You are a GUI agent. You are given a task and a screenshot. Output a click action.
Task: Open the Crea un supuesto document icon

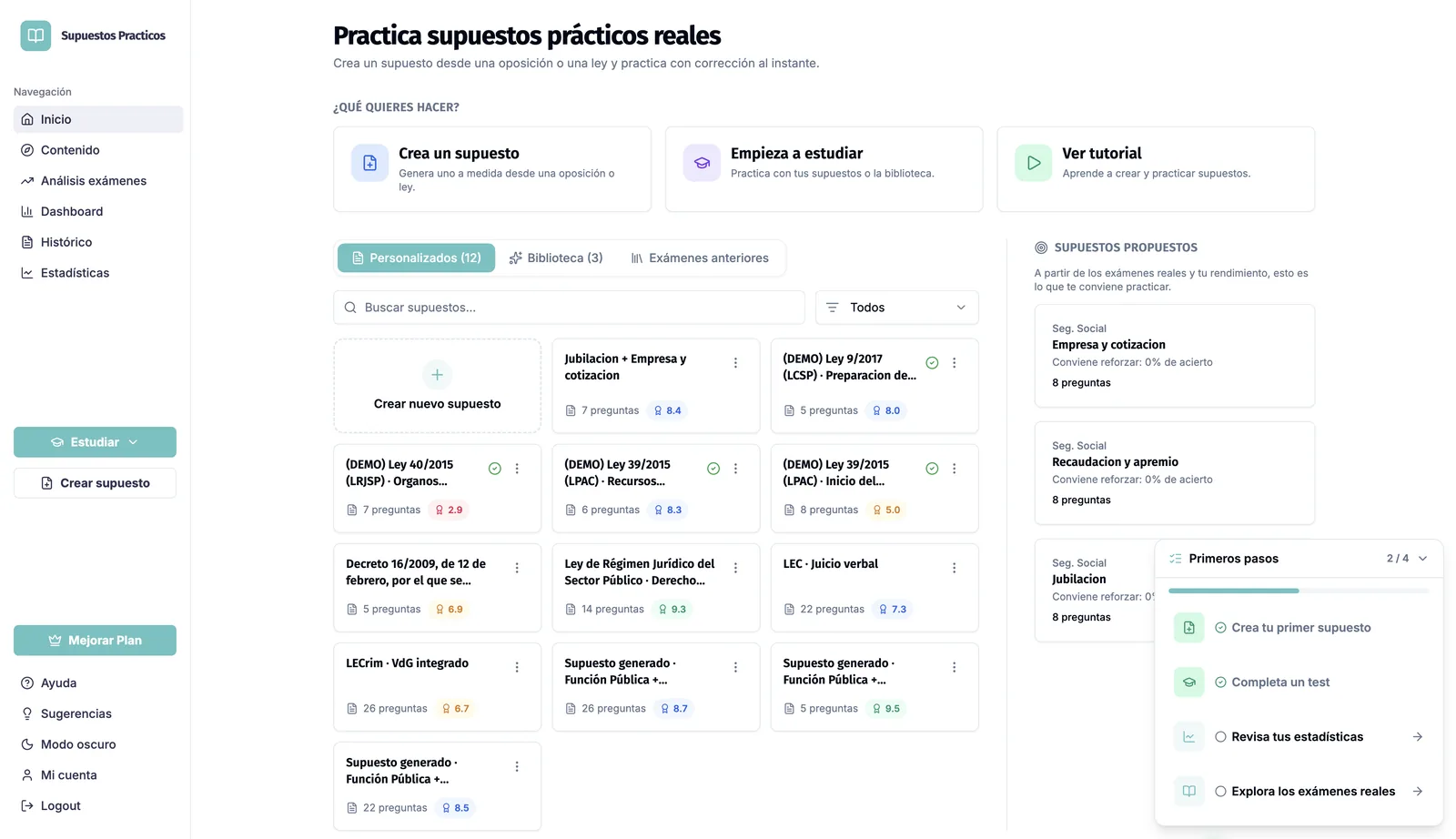click(369, 163)
